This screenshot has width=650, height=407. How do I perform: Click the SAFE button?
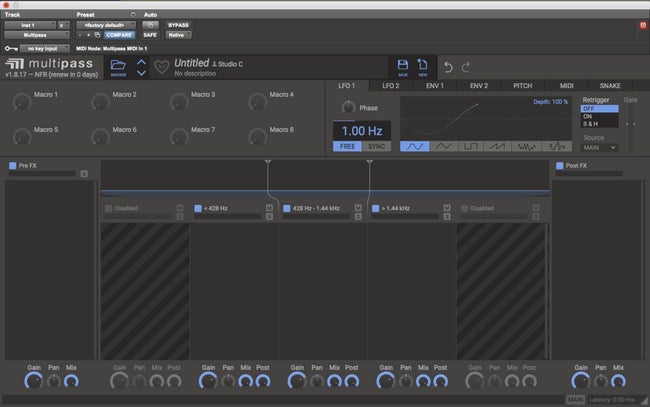pos(150,35)
